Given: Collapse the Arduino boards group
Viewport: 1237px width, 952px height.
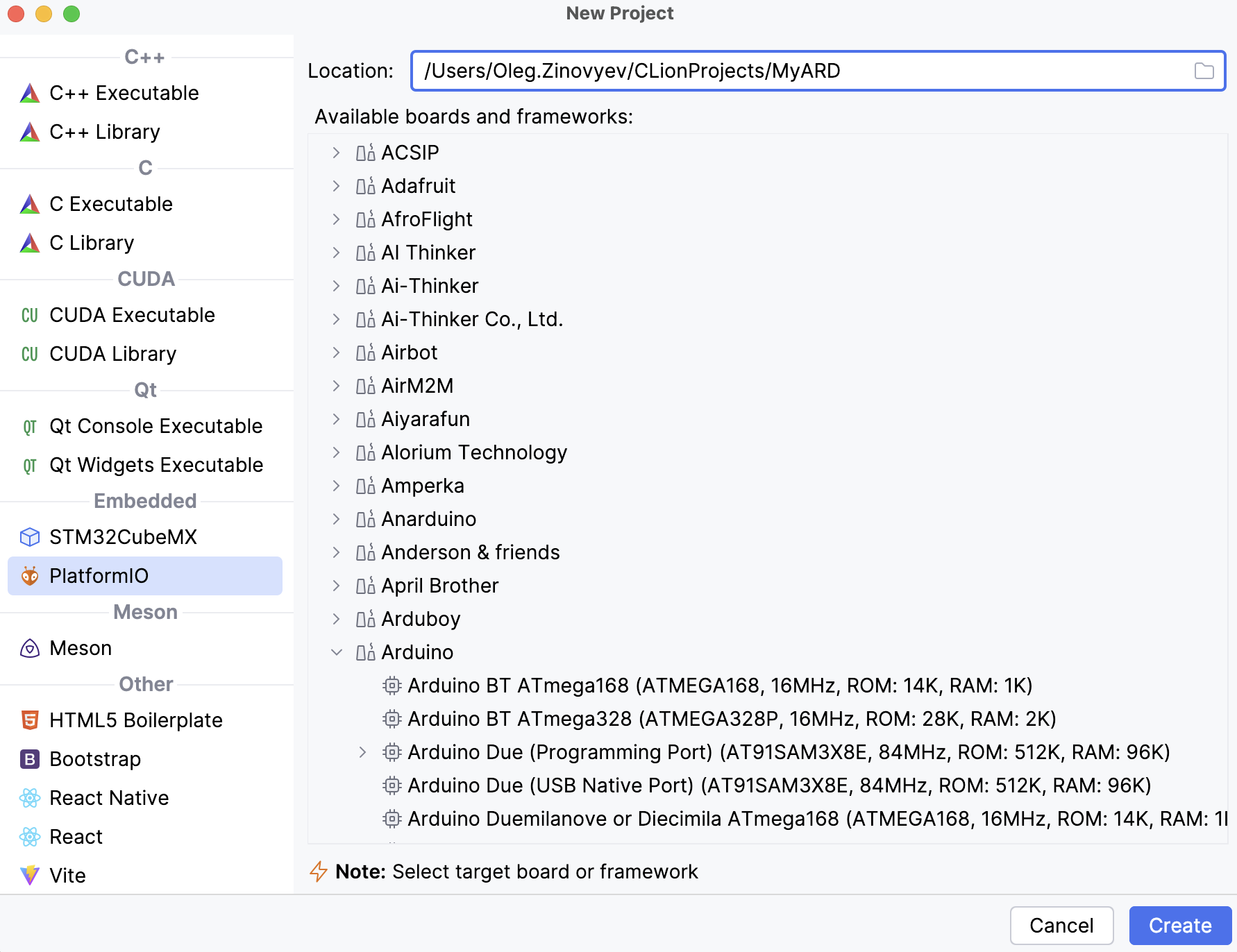Looking at the screenshot, I should [x=337, y=652].
